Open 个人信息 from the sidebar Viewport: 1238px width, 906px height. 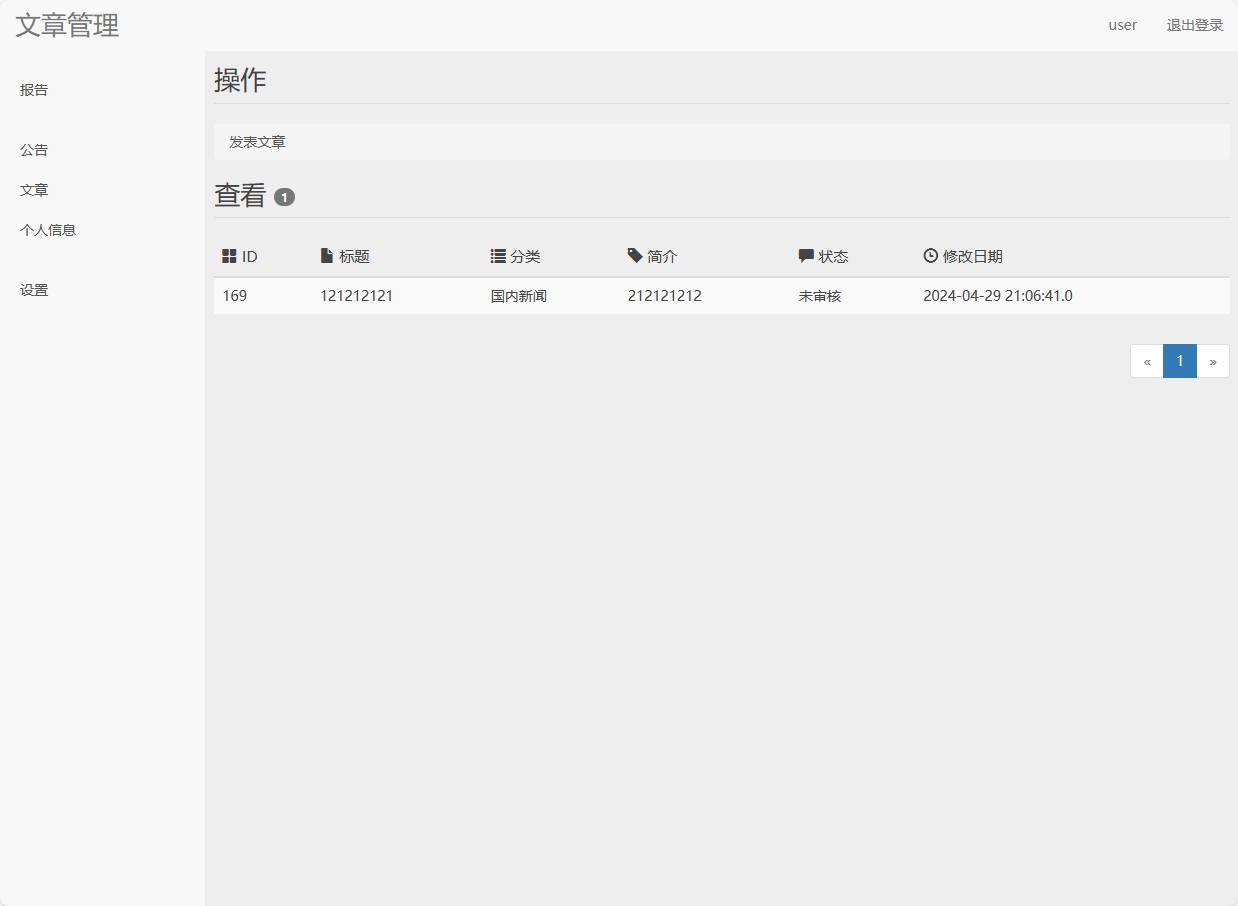[x=48, y=229]
